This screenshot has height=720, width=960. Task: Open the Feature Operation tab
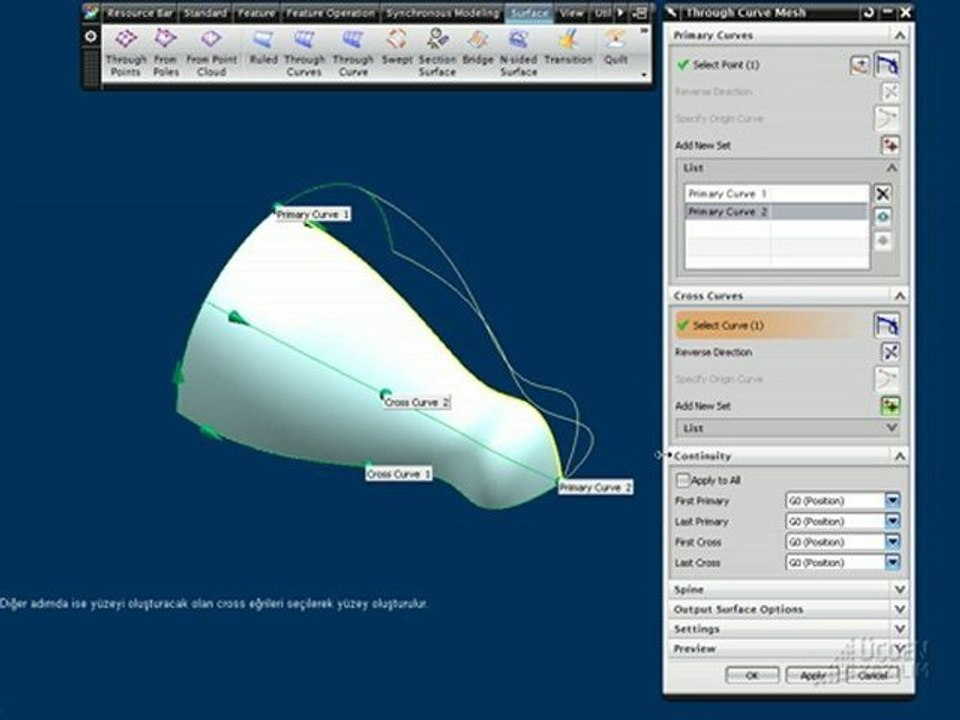[330, 13]
